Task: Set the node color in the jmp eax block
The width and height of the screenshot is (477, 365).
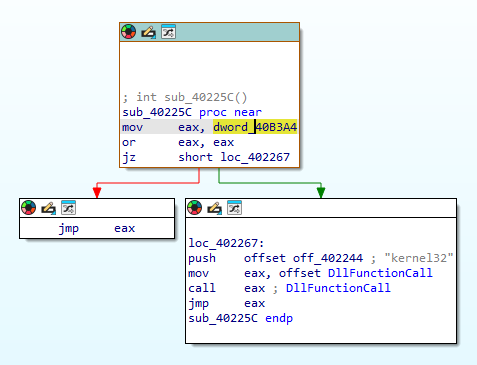Action: tap(28, 208)
